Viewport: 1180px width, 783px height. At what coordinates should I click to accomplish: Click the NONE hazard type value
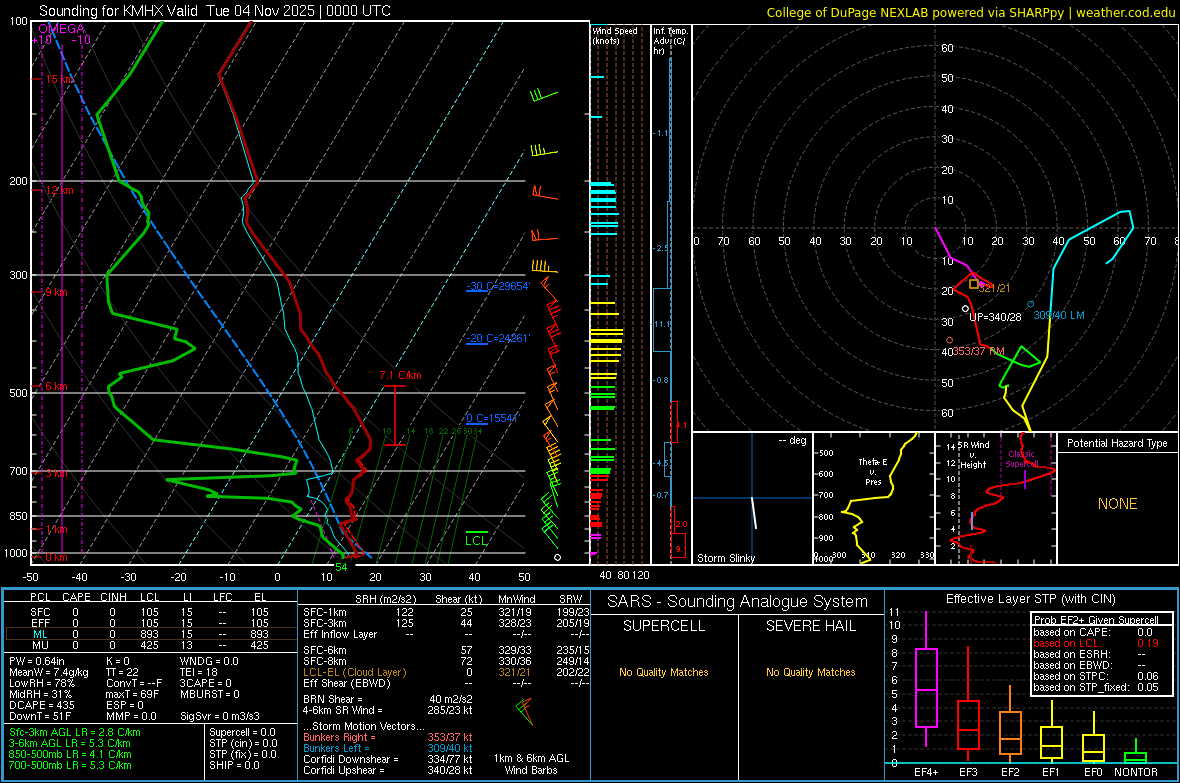(x=1117, y=504)
